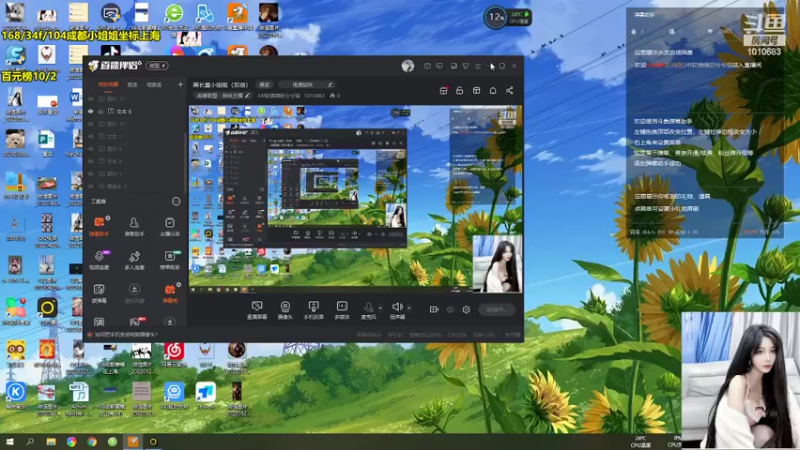Click the unlock padlock icon above the preview
The image size is (800, 450).
(460, 90)
